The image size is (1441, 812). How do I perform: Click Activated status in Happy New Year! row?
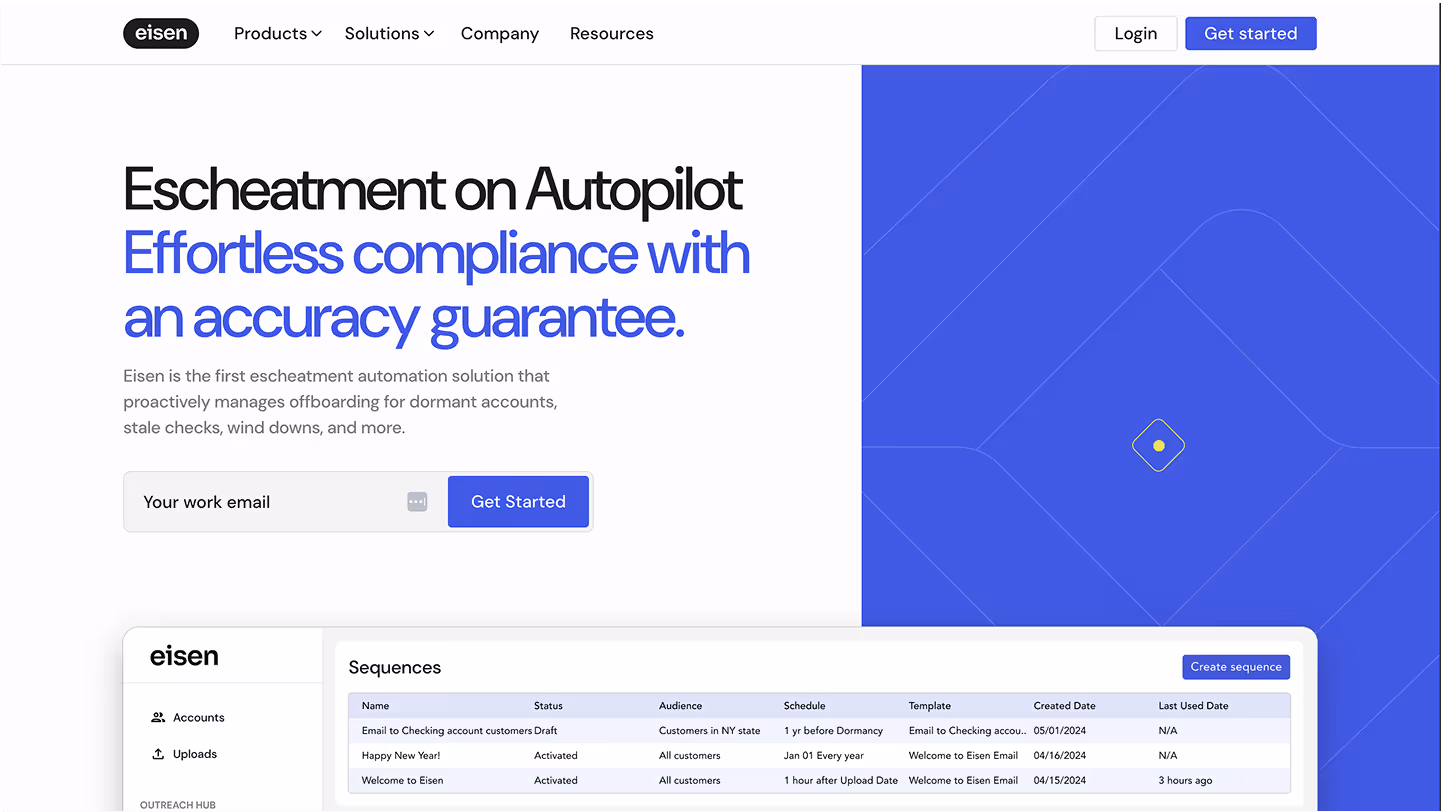pyautogui.click(x=556, y=756)
